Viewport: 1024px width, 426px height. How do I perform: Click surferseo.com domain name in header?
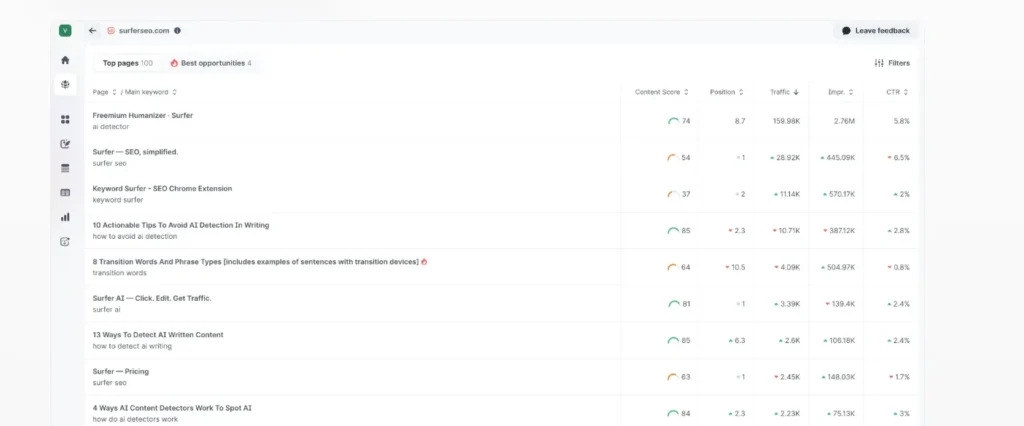(x=144, y=30)
